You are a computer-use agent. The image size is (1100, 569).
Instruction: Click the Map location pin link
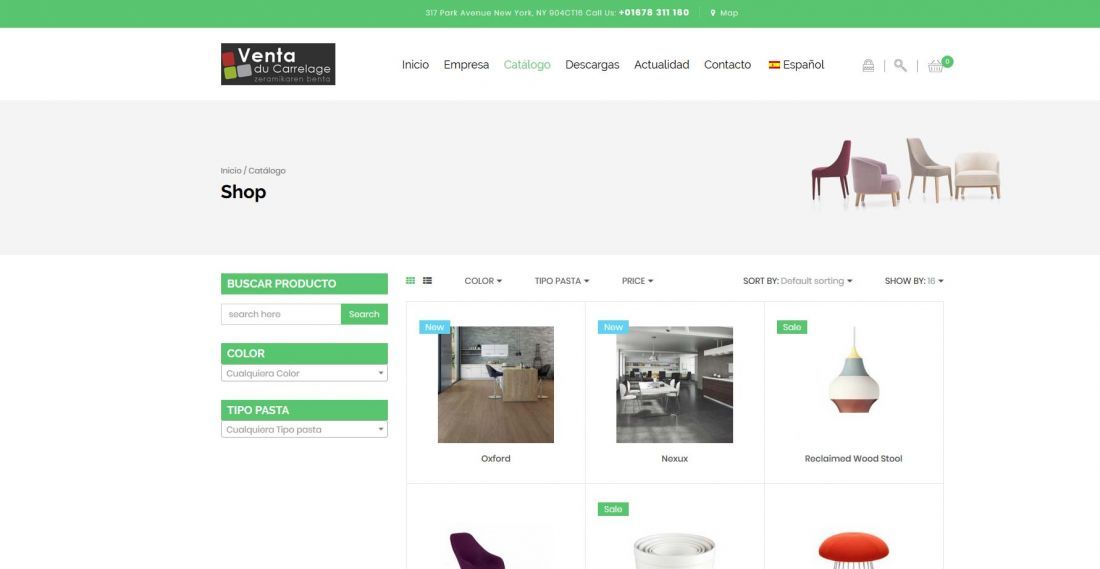(x=724, y=13)
